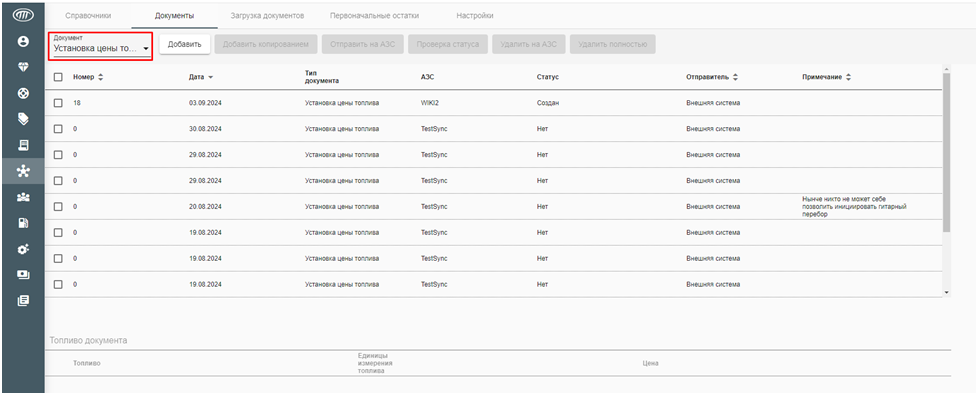Click the Добавить копированием button
The image size is (978, 395).
[266, 44]
